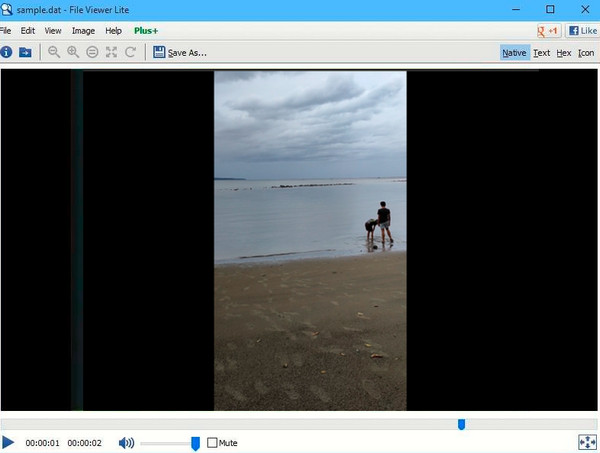Open the Image menu
The image size is (600, 453).
pos(83,31)
